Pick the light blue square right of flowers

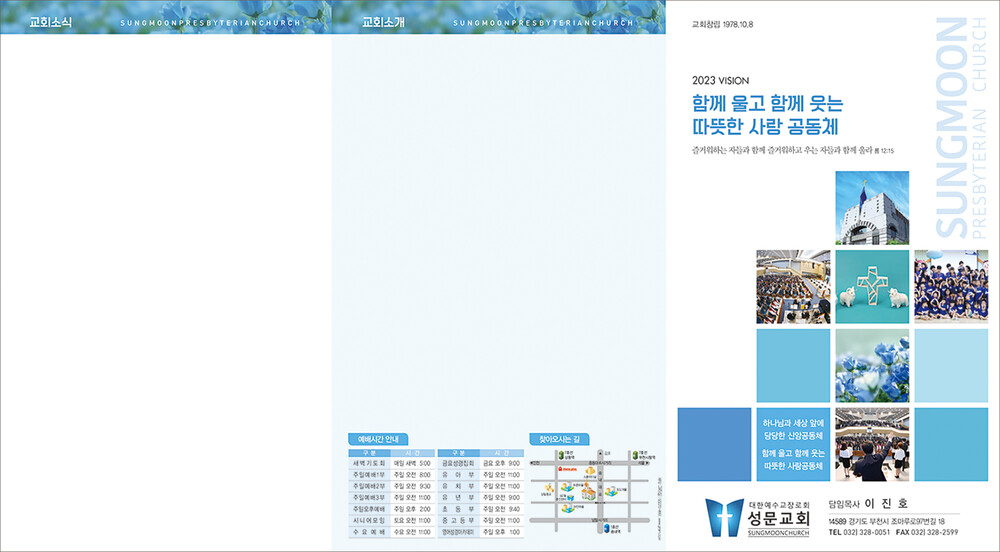pos(950,365)
